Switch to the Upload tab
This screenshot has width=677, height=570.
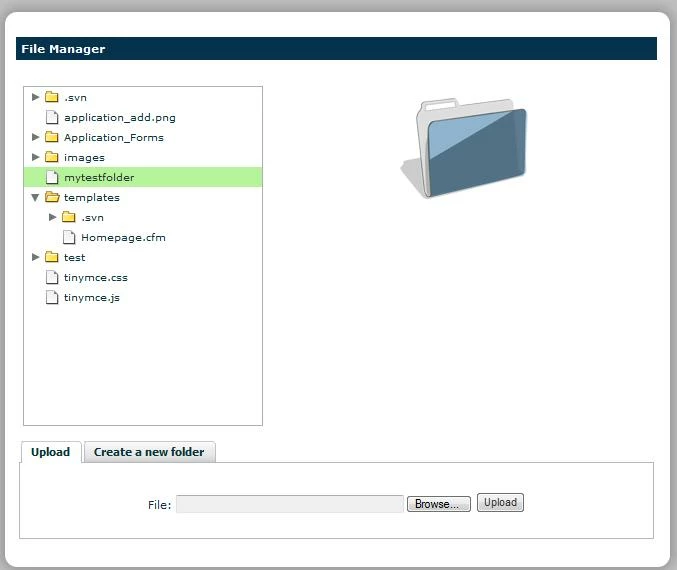pyautogui.click(x=51, y=452)
